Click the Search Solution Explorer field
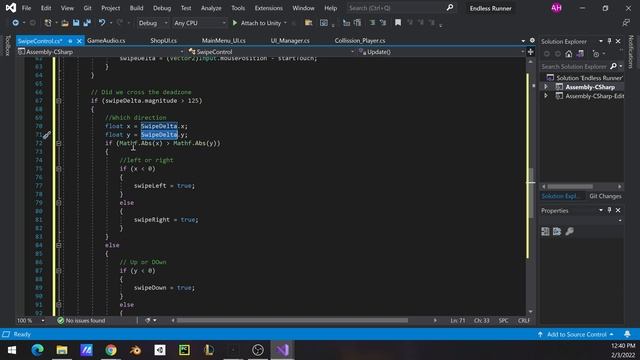 [x=575, y=66]
